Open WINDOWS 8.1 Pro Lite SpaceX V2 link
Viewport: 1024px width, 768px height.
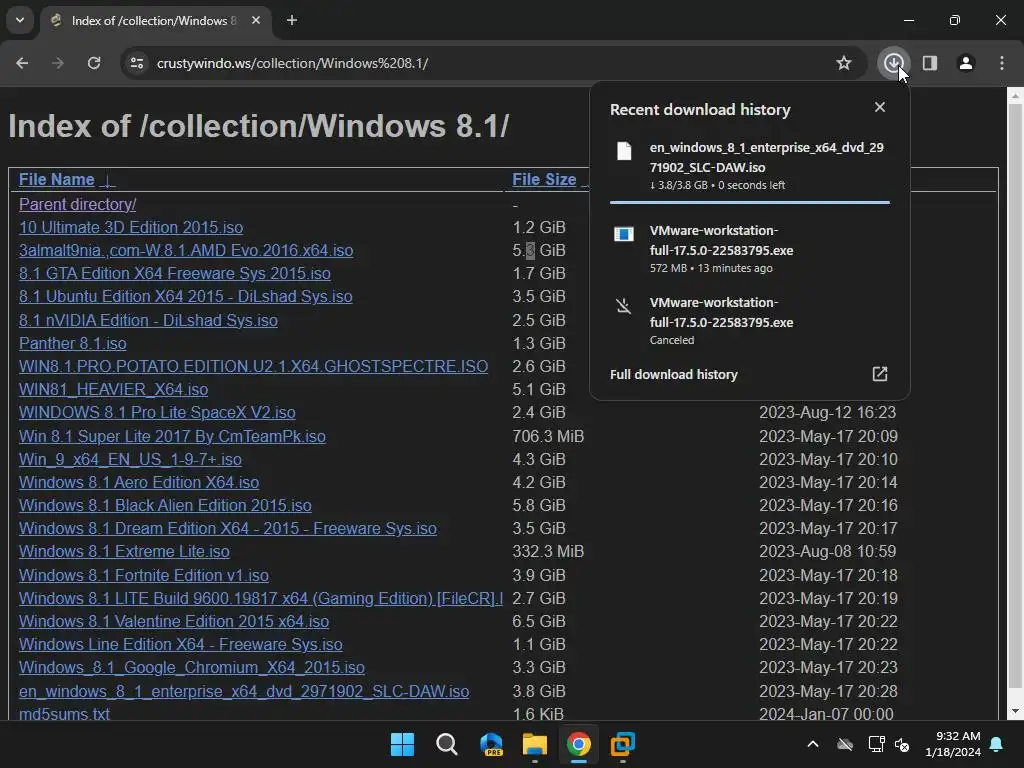pos(157,413)
